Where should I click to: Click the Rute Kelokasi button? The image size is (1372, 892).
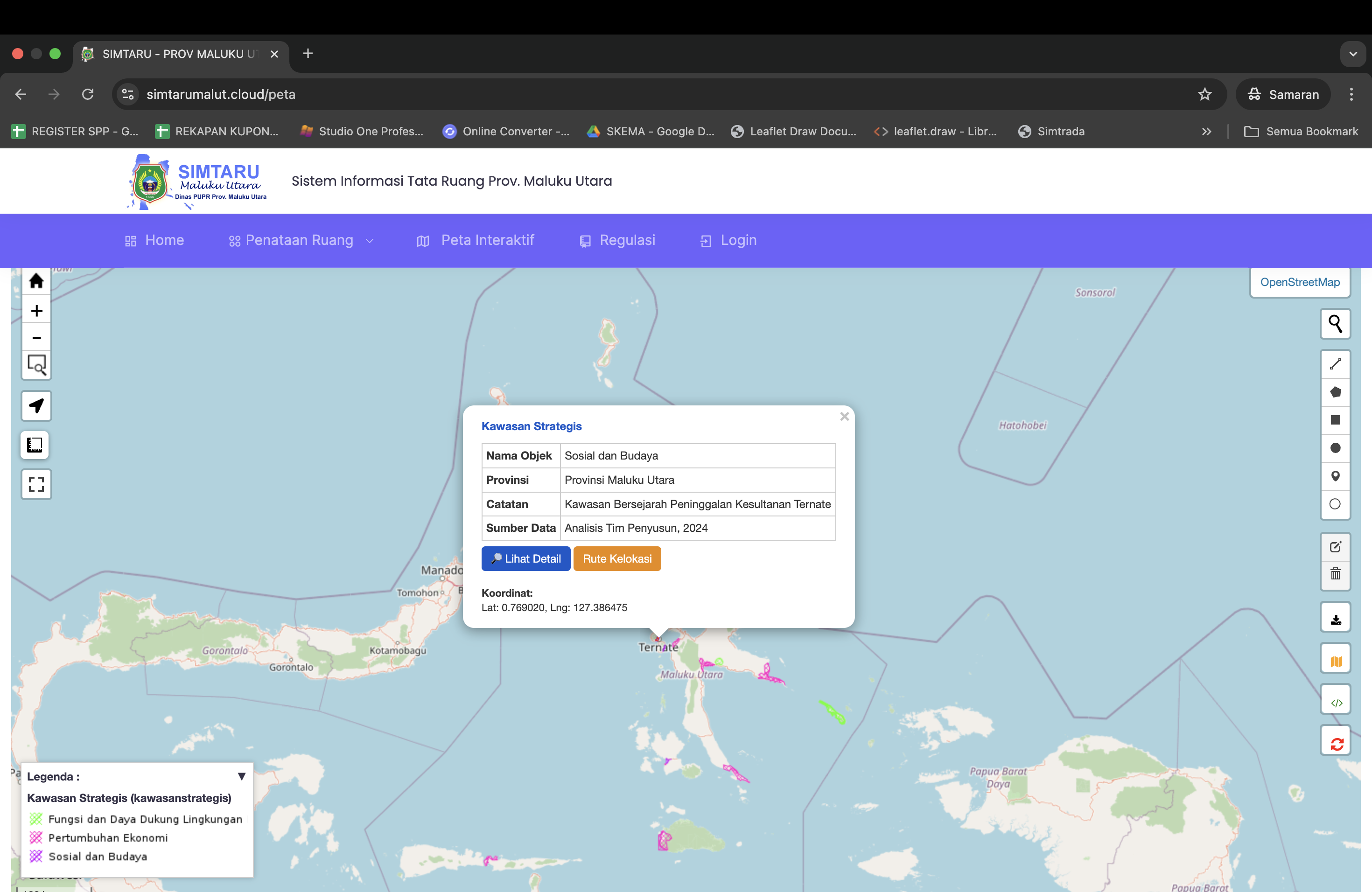(617, 558)
